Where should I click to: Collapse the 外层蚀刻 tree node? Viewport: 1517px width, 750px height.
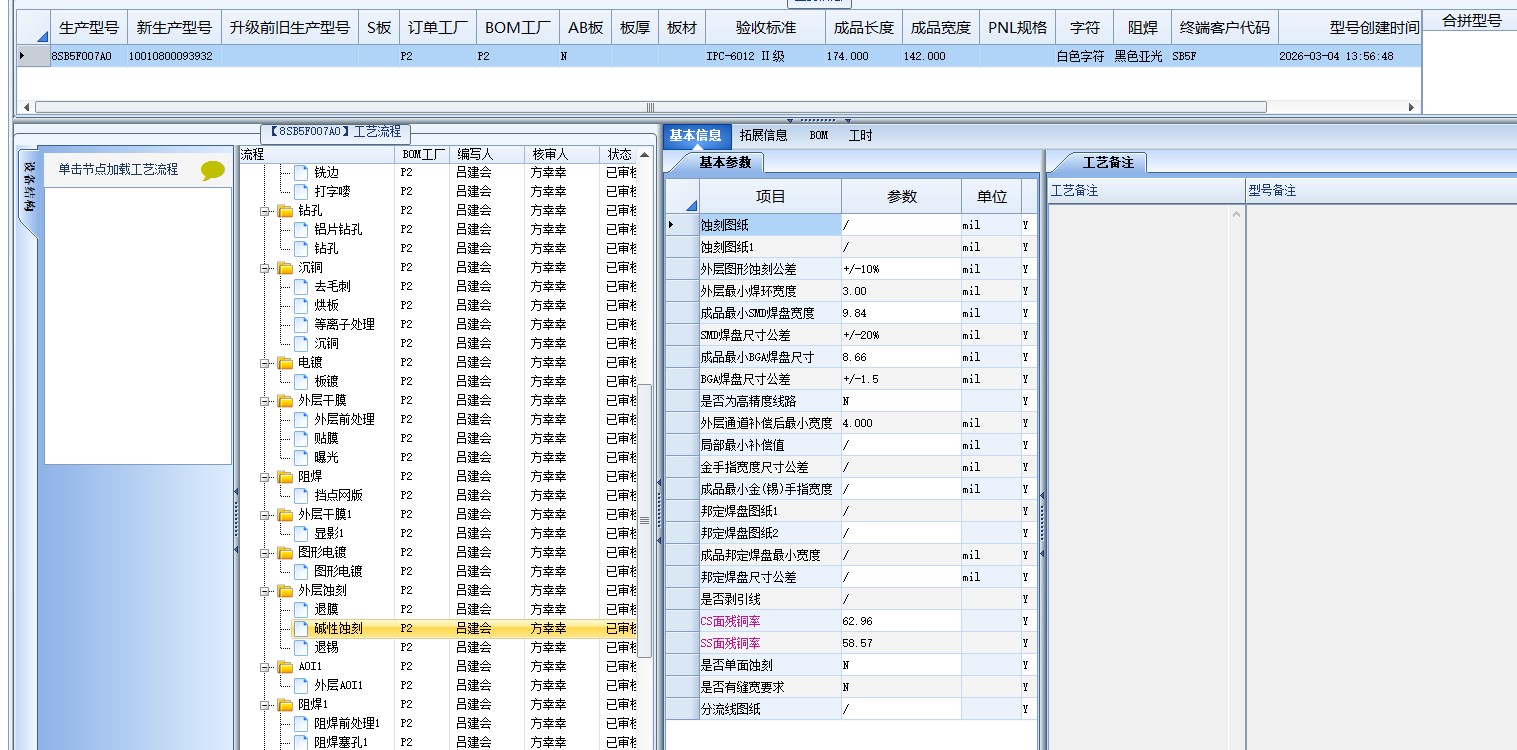click(266, 591)
